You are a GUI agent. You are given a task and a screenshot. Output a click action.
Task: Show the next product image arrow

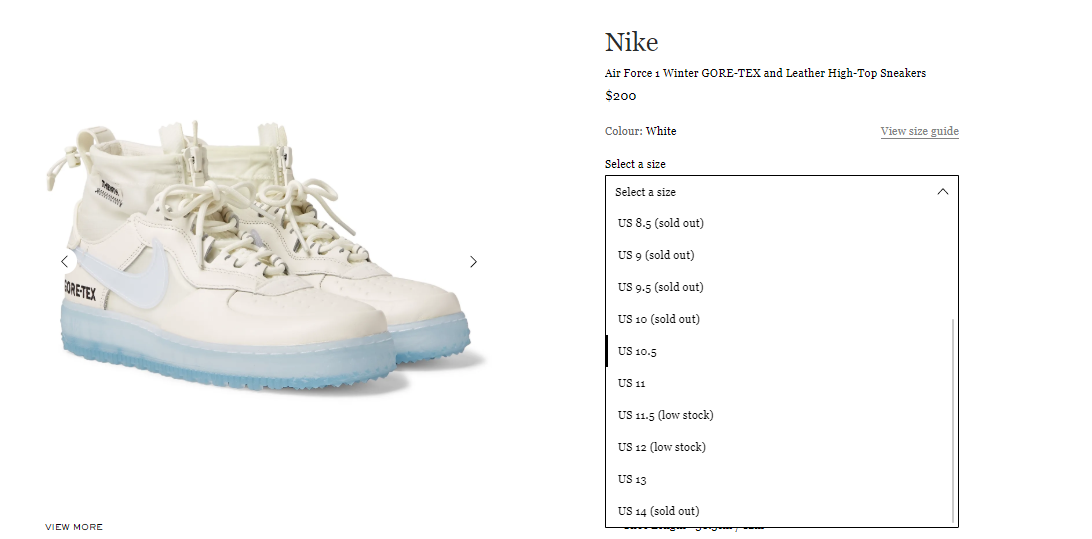tap(474, 261)
